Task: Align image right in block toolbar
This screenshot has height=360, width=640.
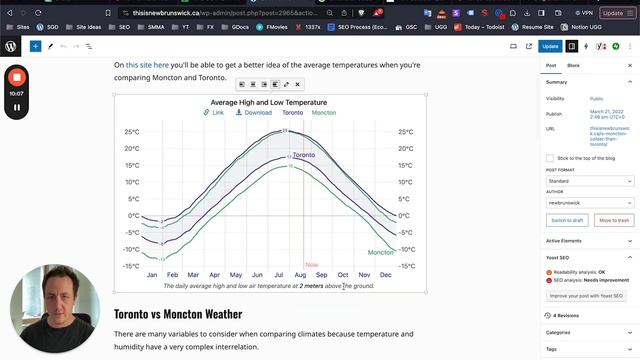Action: point(264,84)
